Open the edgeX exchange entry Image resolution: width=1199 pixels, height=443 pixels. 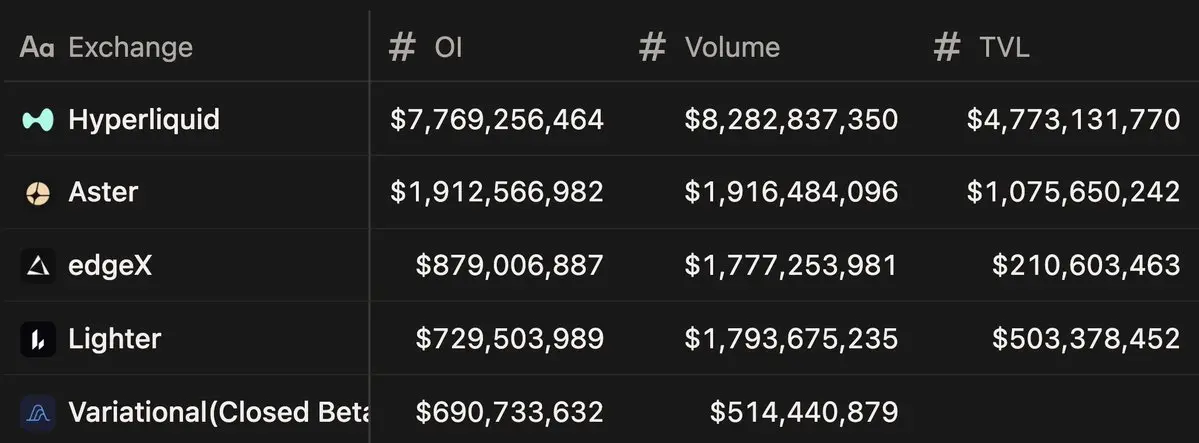[x=110, y=266]
